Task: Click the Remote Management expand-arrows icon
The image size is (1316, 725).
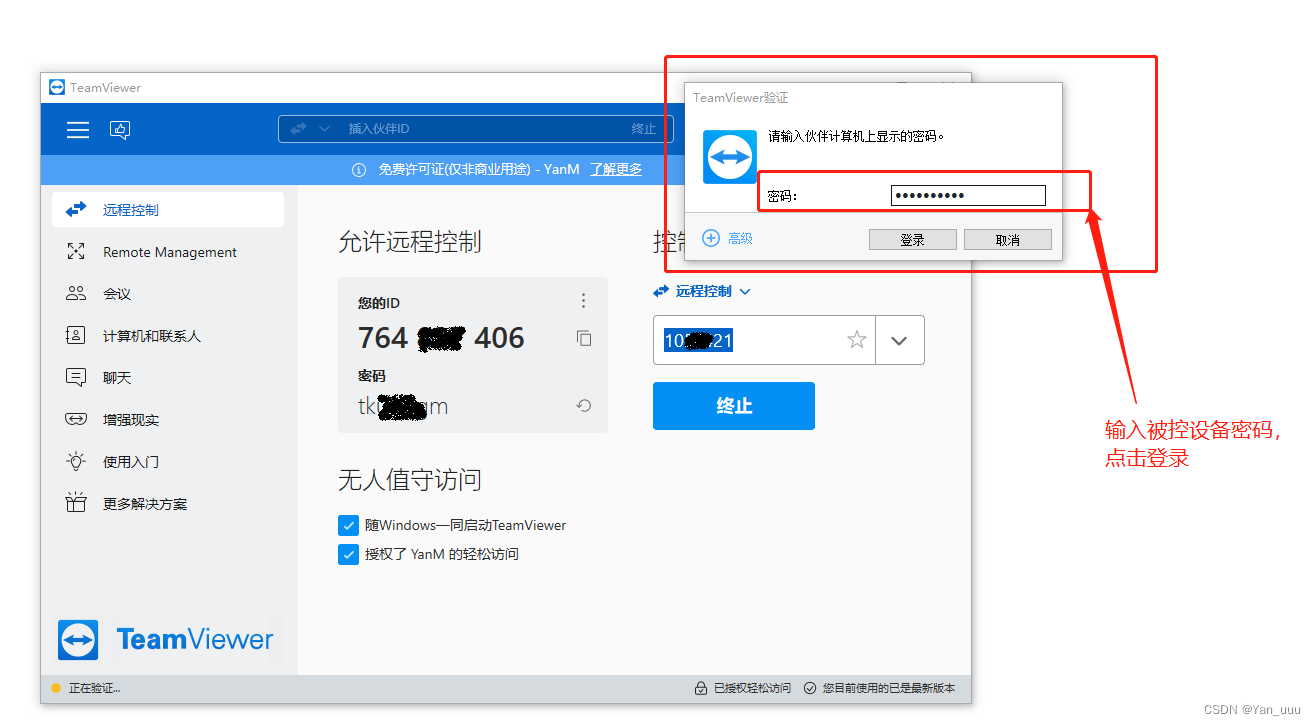Action: click(76, 252)
